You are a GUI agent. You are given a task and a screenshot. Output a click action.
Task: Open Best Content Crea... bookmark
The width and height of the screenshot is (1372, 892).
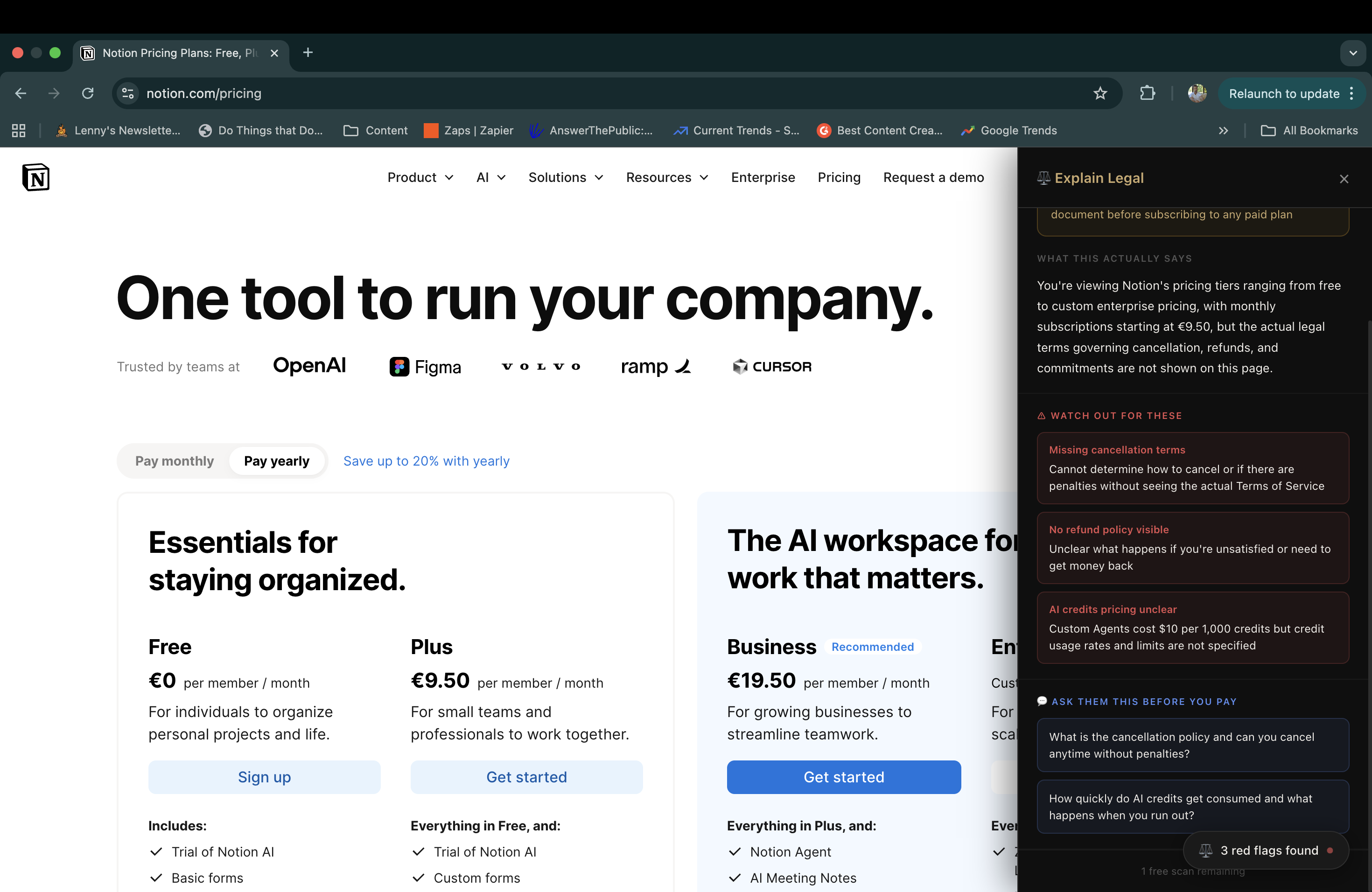880,131
